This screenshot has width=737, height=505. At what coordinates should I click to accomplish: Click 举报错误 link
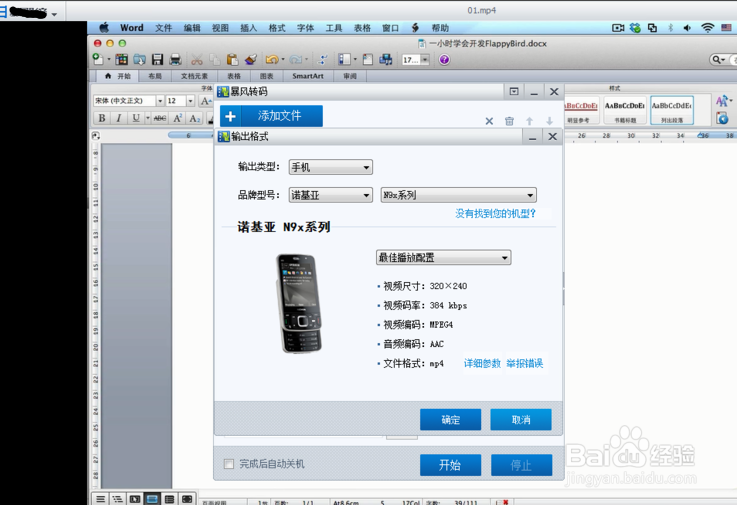(x=525, y=363)
